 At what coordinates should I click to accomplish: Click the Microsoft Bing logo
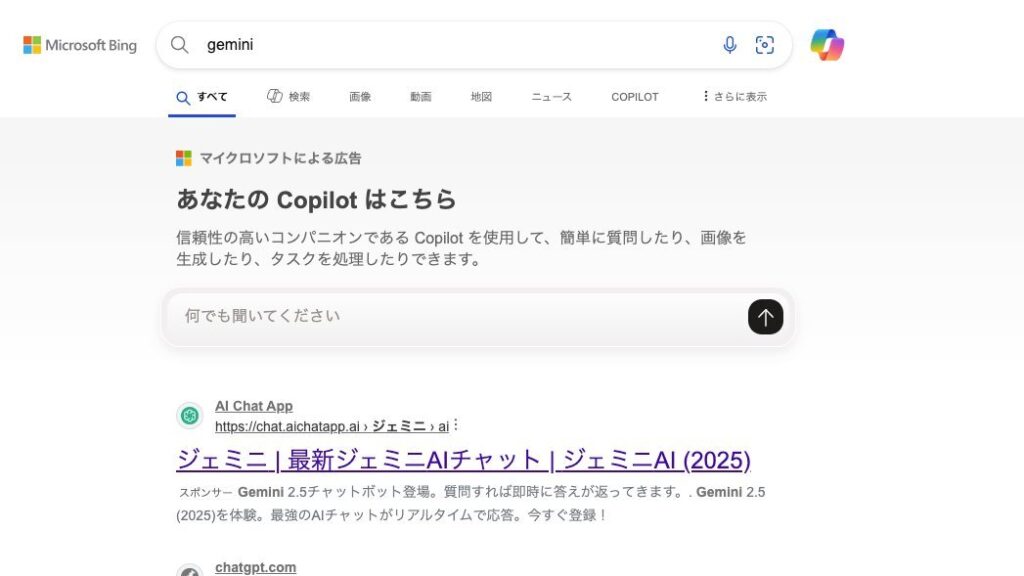click(x=80, y=45)
